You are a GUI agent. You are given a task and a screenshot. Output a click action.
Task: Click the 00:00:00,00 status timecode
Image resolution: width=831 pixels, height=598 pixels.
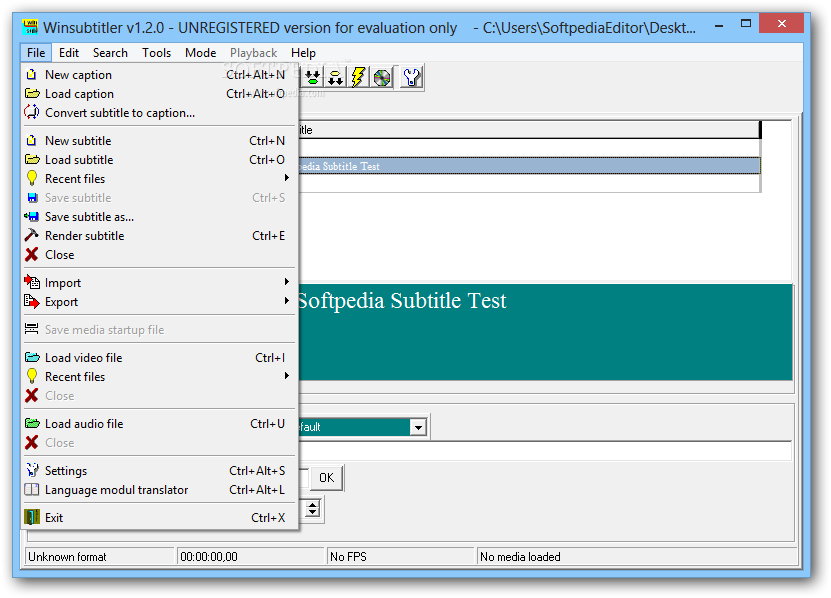(x=250, y=557)
